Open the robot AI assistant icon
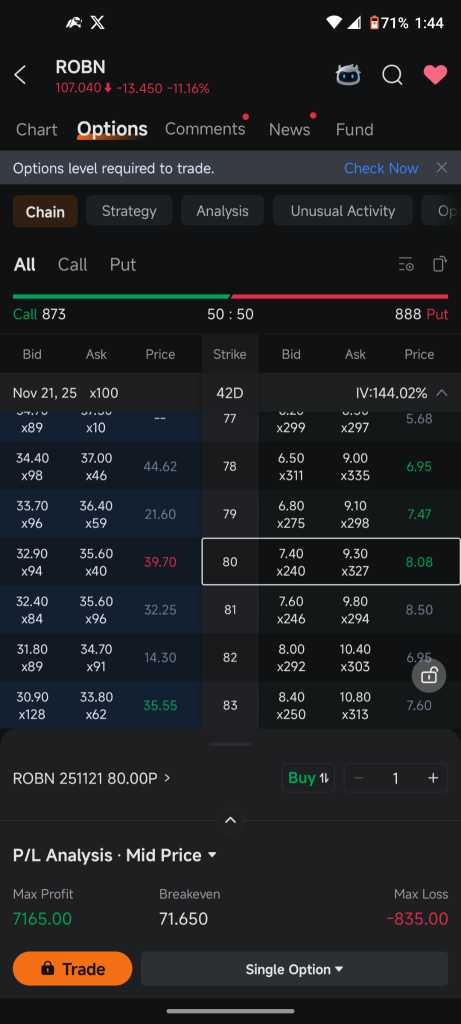 (x=348, y=75)
